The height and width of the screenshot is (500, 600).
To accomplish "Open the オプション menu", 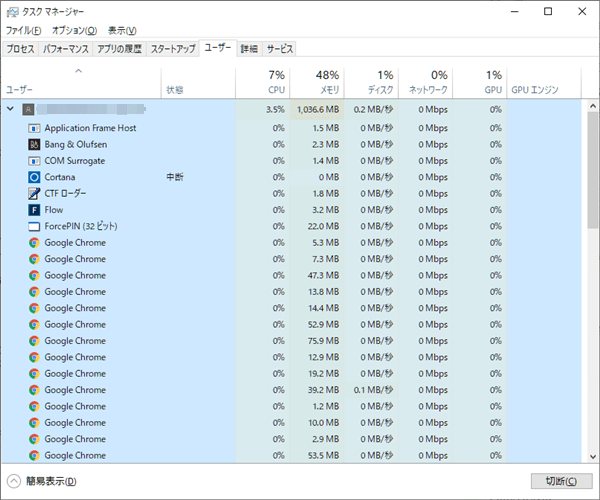I will [x=75, y=30].
